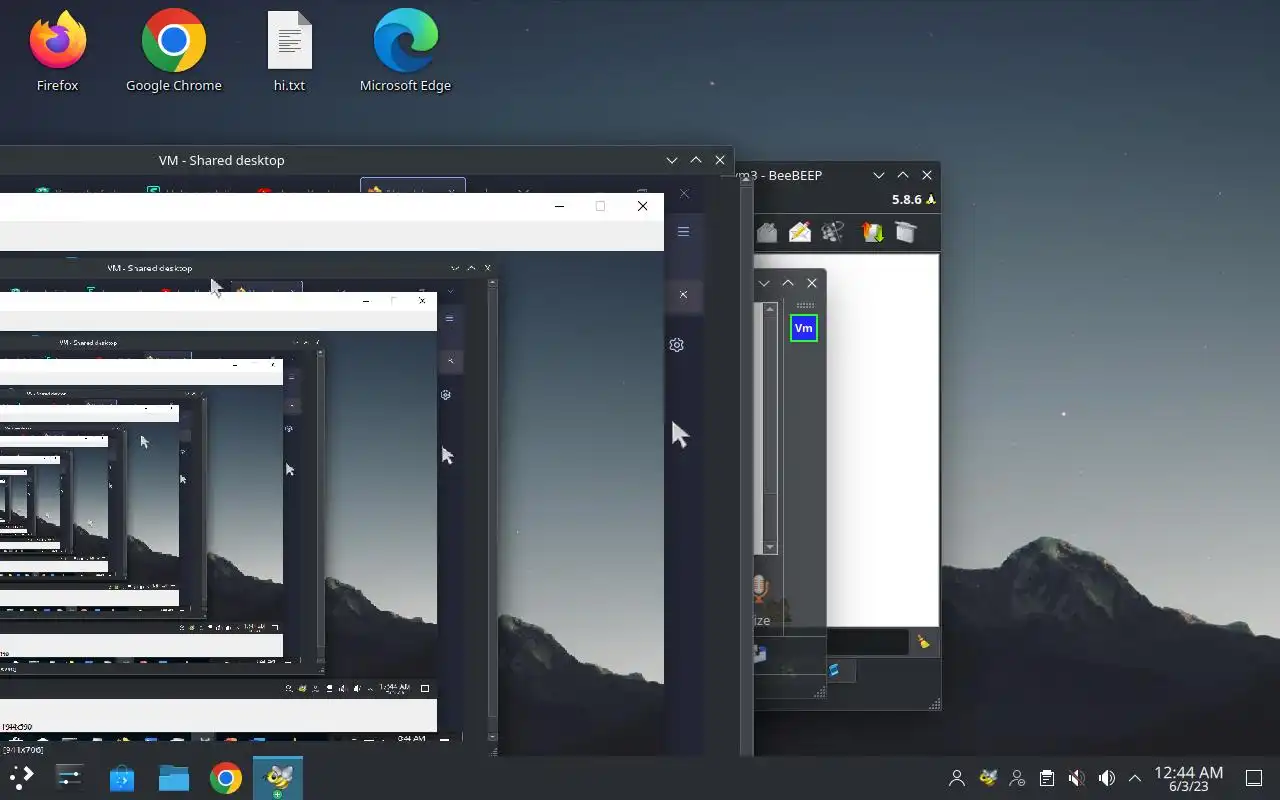Open the volume control in system tray
Image resolution: width=1280 pixels, height=800 pixels.
point(1107,778)
